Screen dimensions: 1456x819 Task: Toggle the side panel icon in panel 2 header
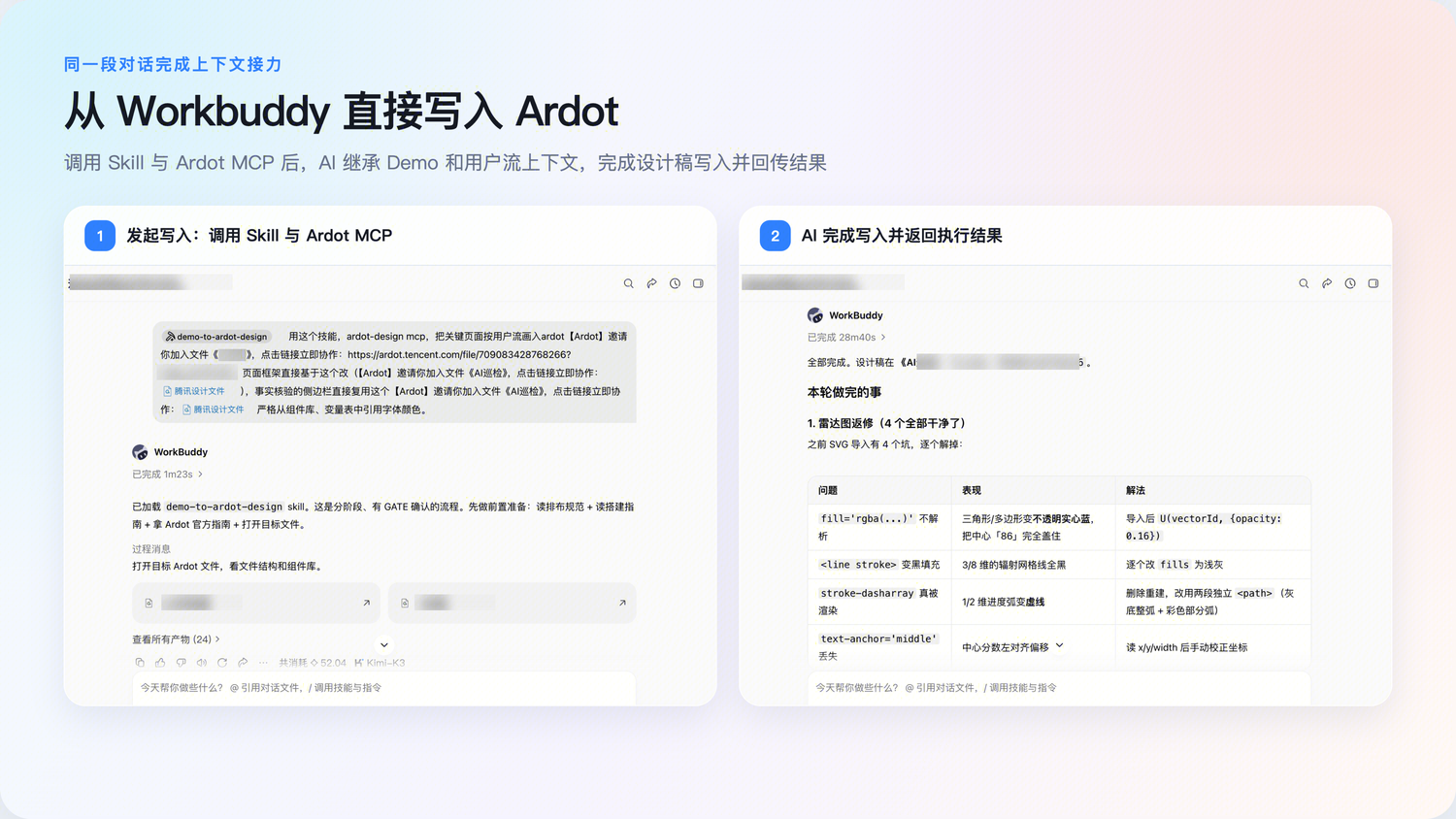(x=1373, y=283)
